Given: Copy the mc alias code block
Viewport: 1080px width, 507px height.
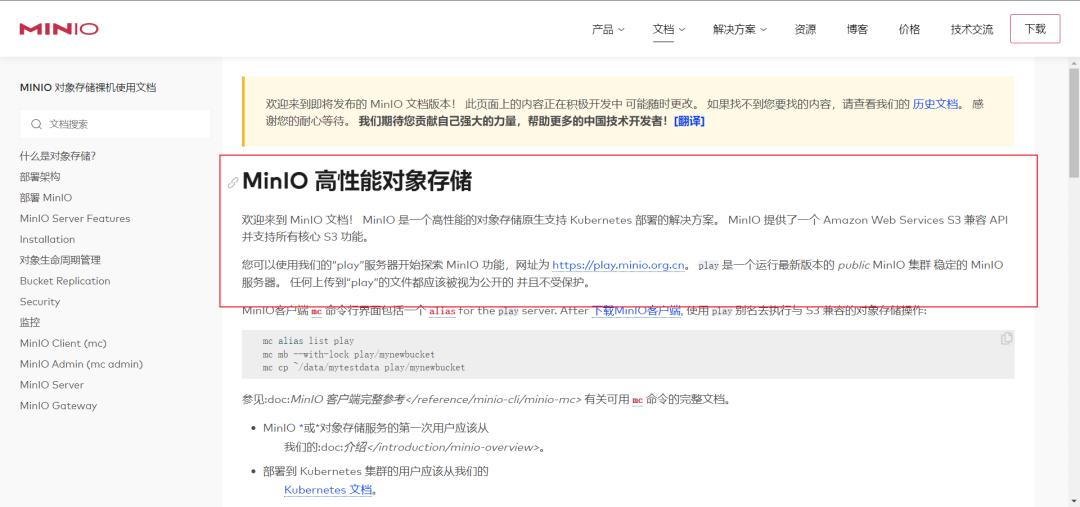Looking at the screenshot, I should 1006,338.
